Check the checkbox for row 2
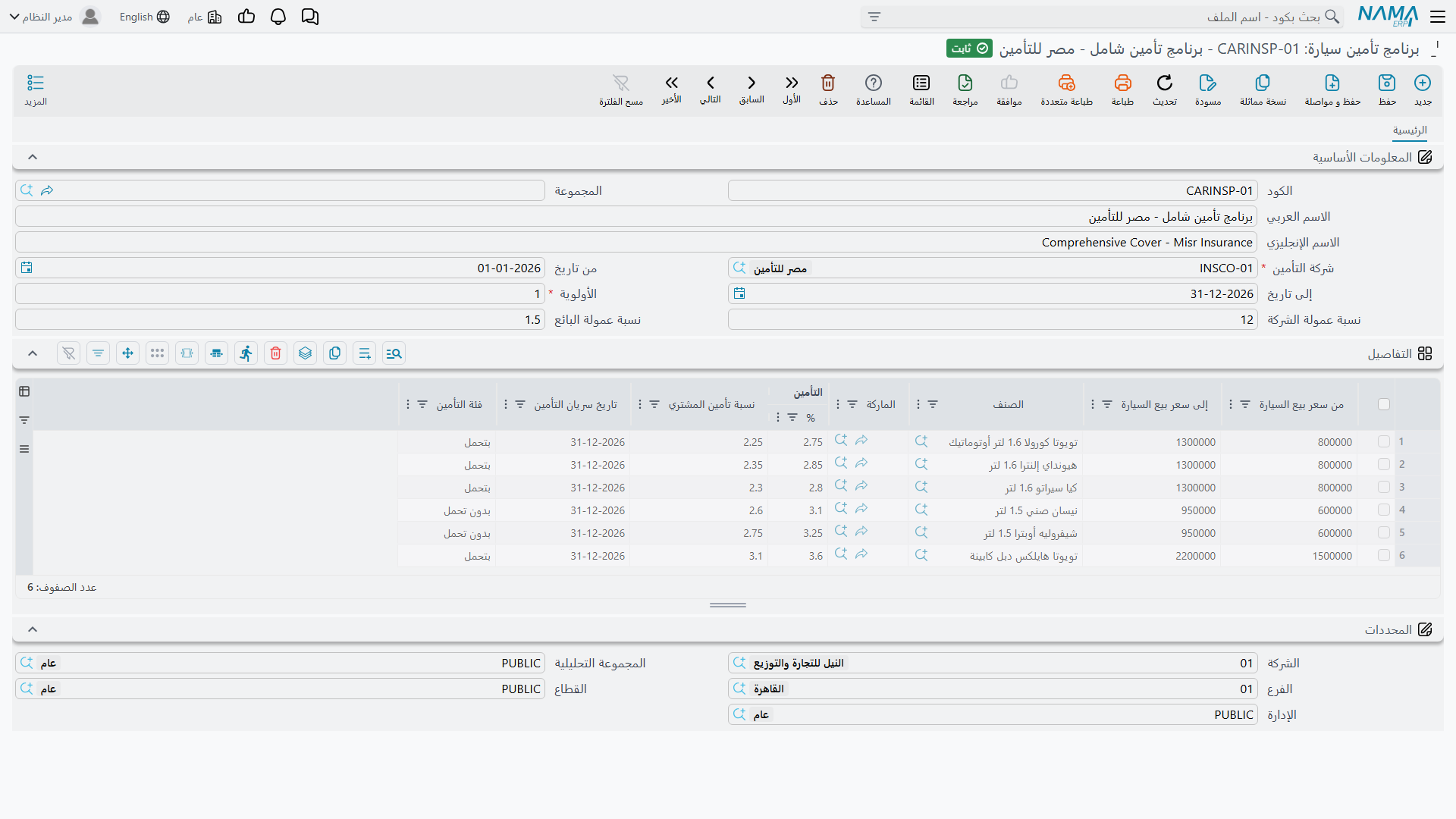 tap(1384, 464)
